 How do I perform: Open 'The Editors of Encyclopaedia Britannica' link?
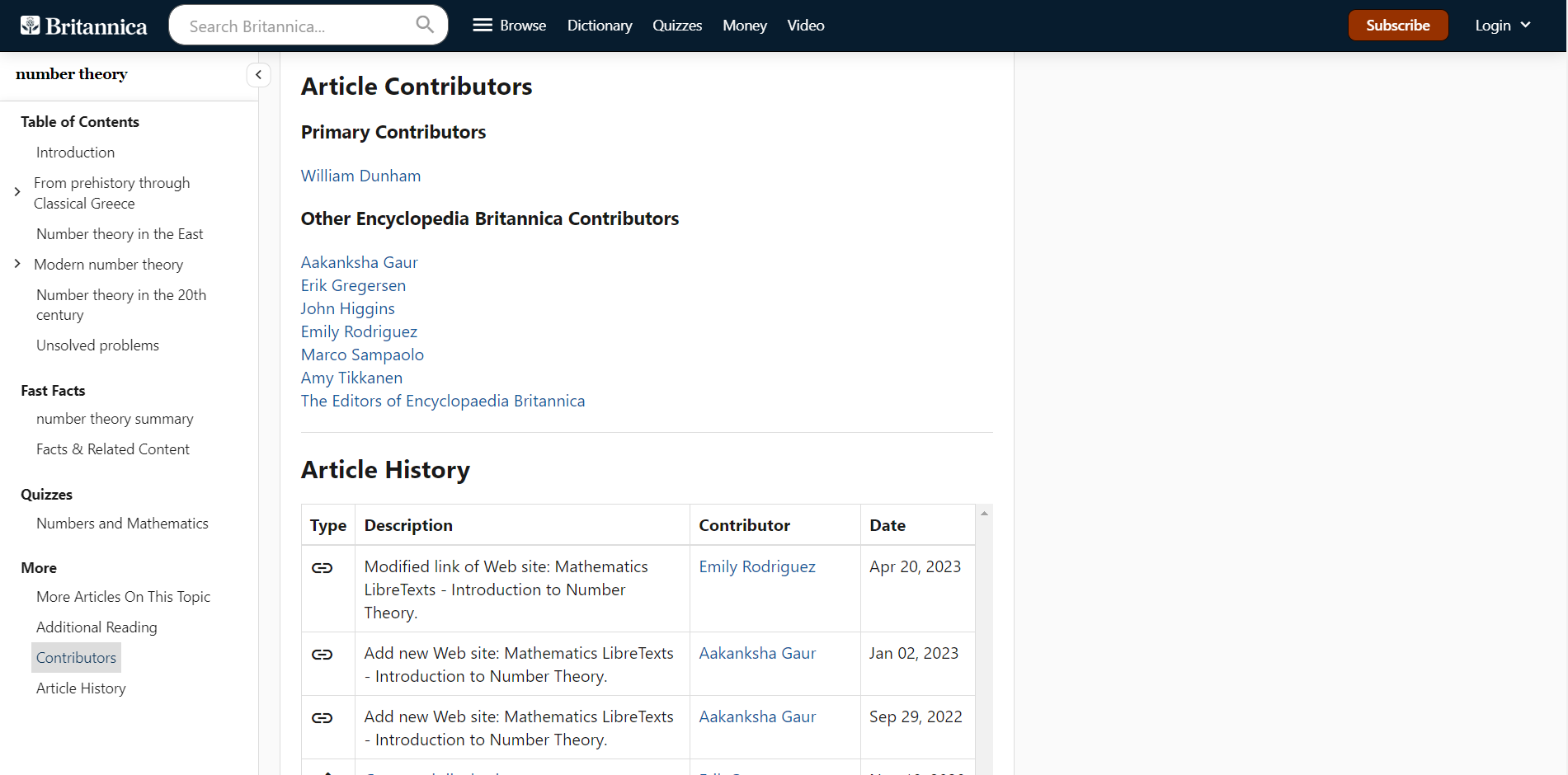(x=442, y=401)
